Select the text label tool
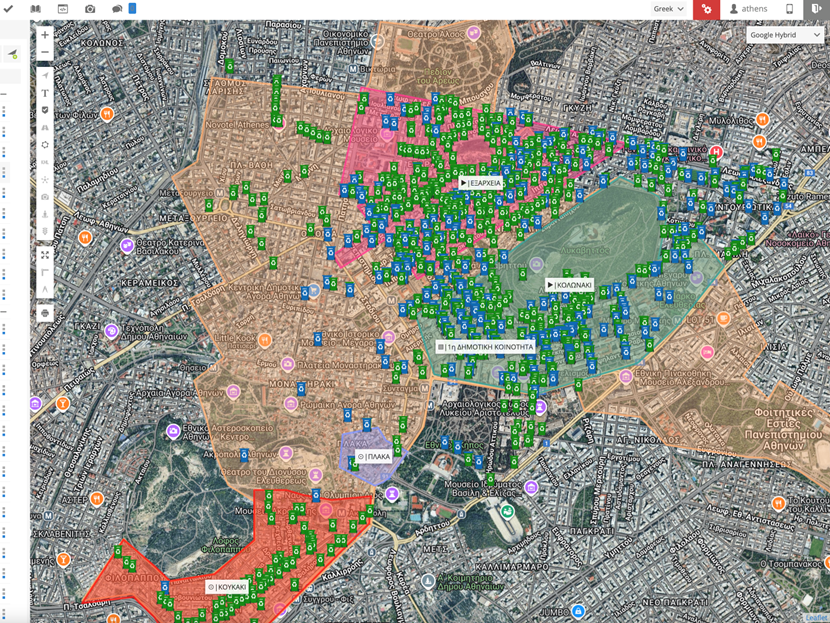This screenshot has width=830, height=623. coord(45,93)
